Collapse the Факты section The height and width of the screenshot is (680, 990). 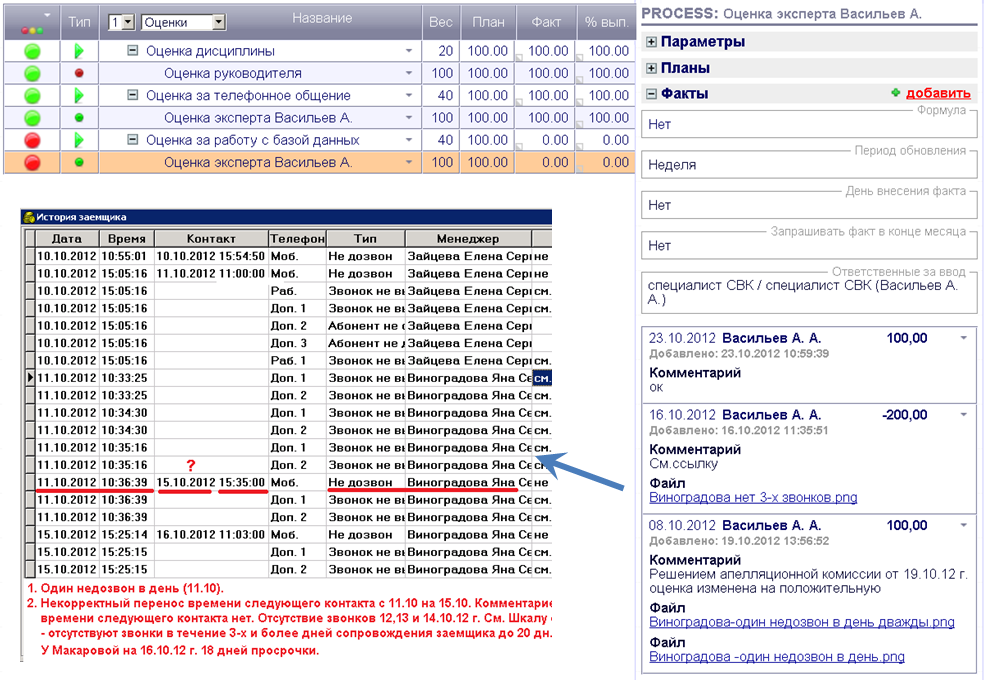tap(652, 93)
